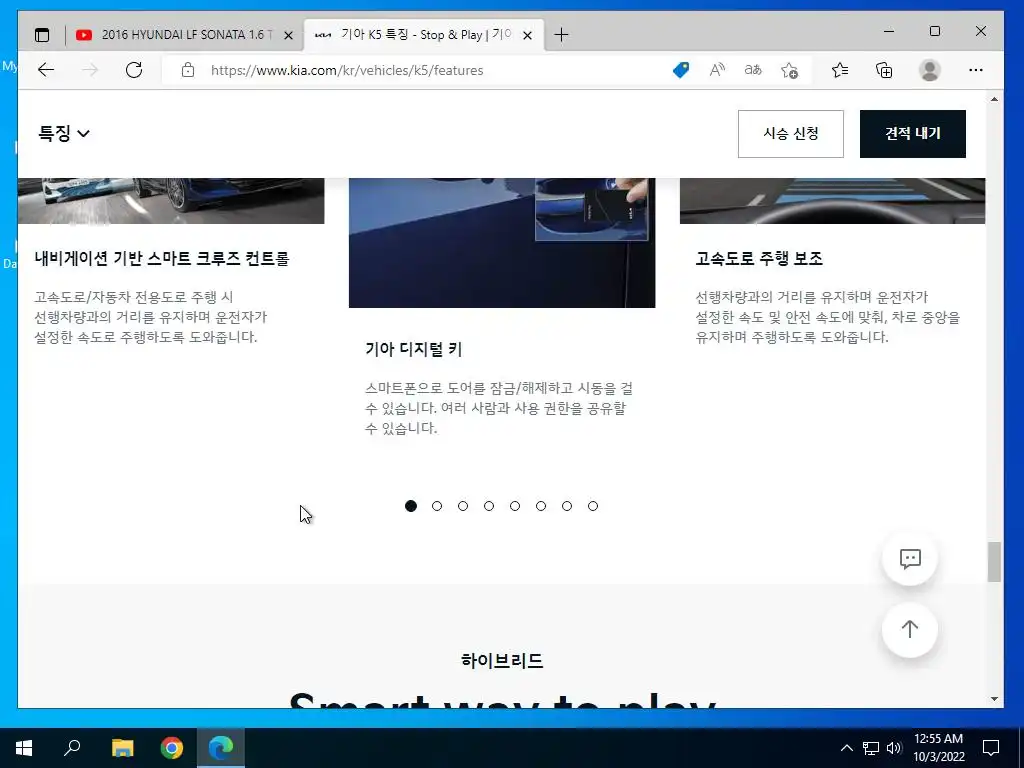Go back to the previous page
1024x768 pixels.
[x=46, y=70]
